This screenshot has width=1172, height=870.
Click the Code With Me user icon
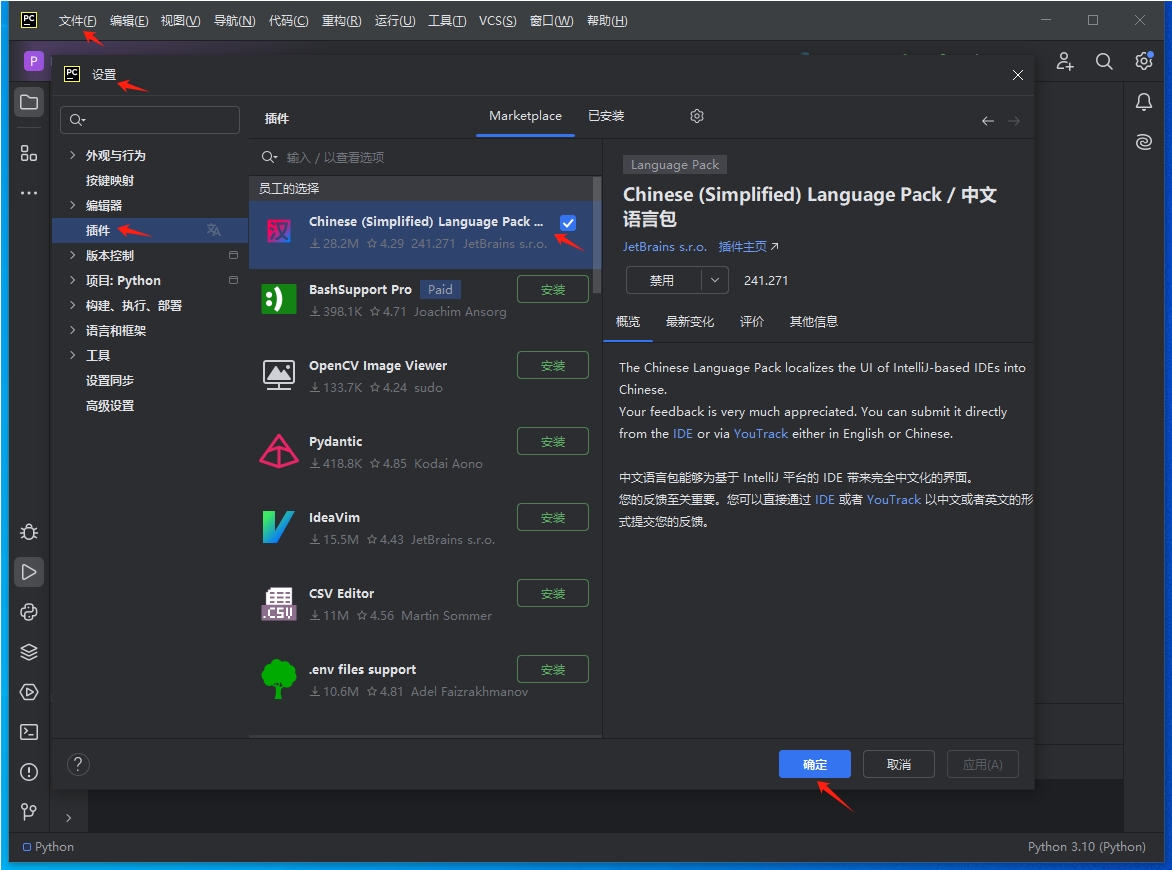(x=1065, y=61)
